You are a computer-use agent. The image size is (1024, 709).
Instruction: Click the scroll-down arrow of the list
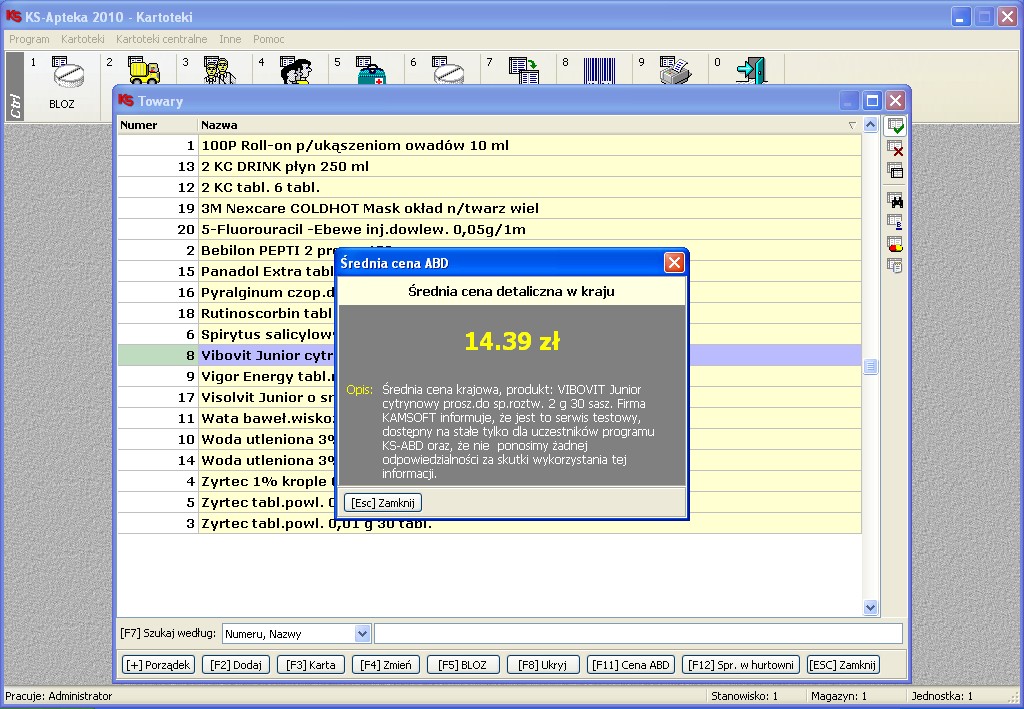870,607
